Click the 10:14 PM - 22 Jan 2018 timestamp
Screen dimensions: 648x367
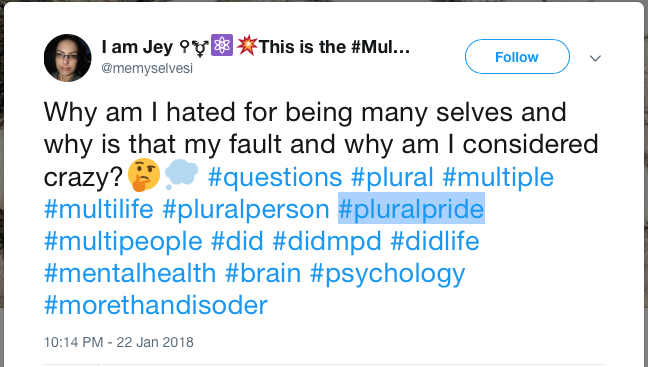[x=119, y=342]
